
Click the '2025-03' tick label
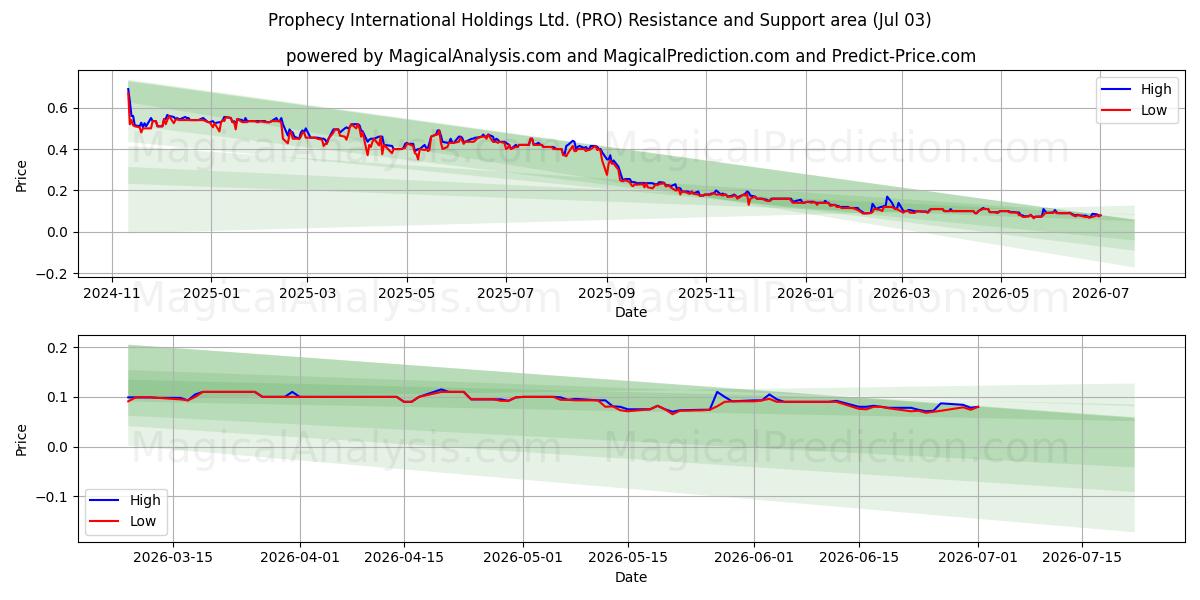point(307,293)
